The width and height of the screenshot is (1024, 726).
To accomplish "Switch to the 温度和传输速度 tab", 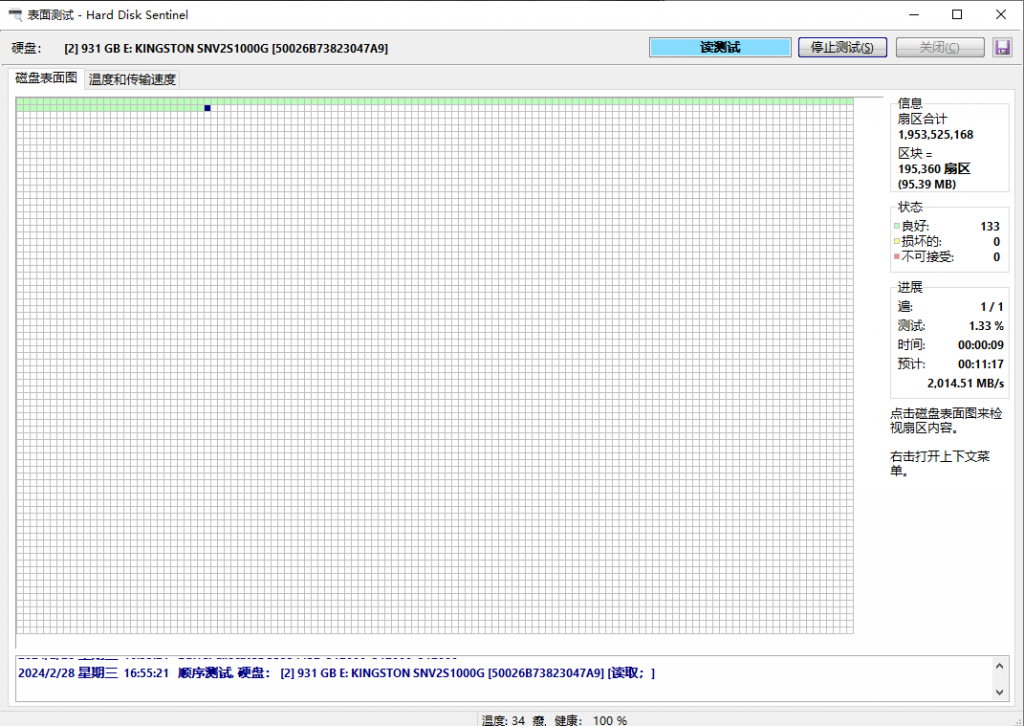I will [x=132, y=78].
